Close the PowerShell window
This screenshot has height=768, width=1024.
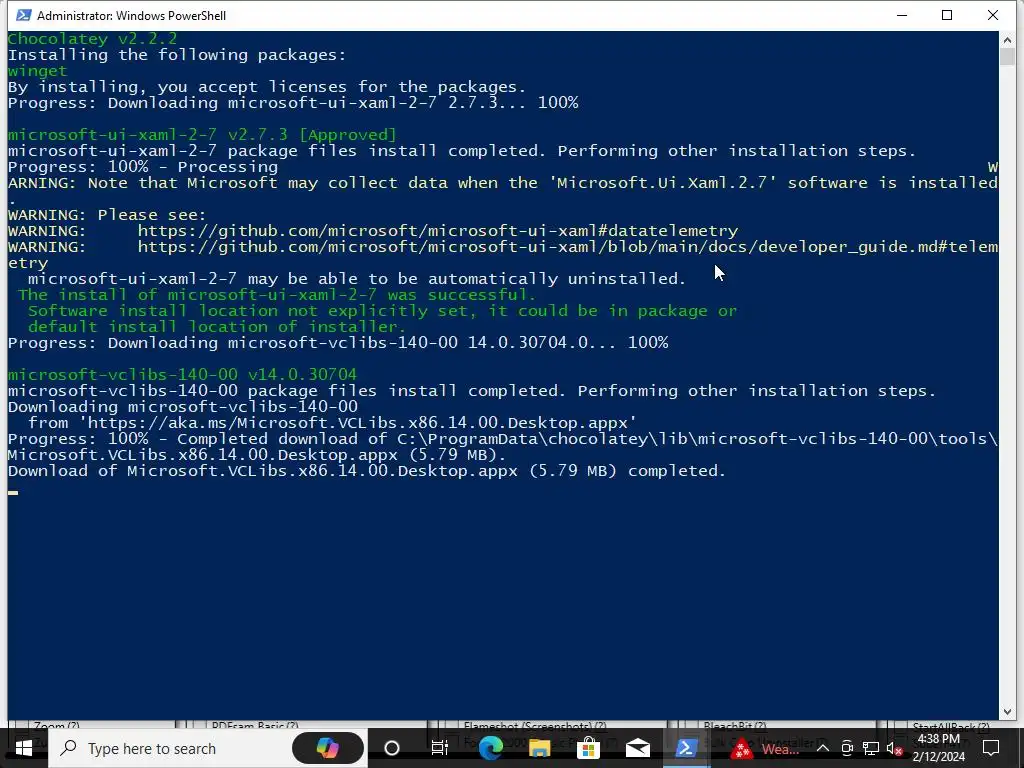point(993,15)
